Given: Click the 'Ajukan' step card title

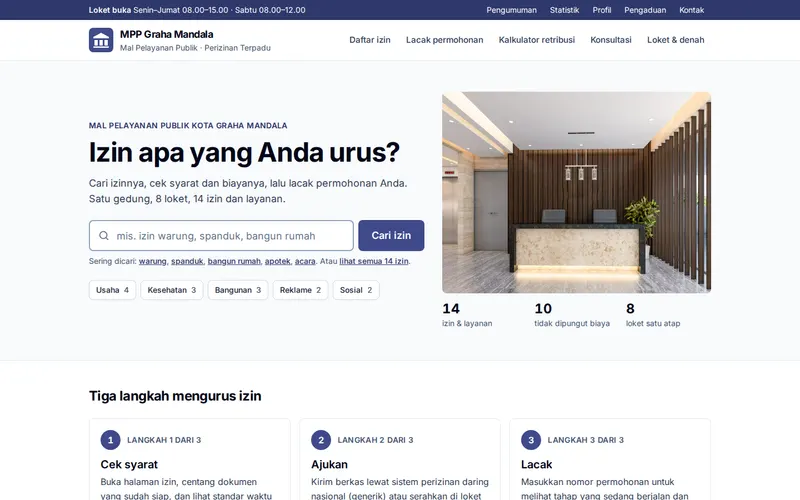Looking at the screenshot, I should (330, 464).
